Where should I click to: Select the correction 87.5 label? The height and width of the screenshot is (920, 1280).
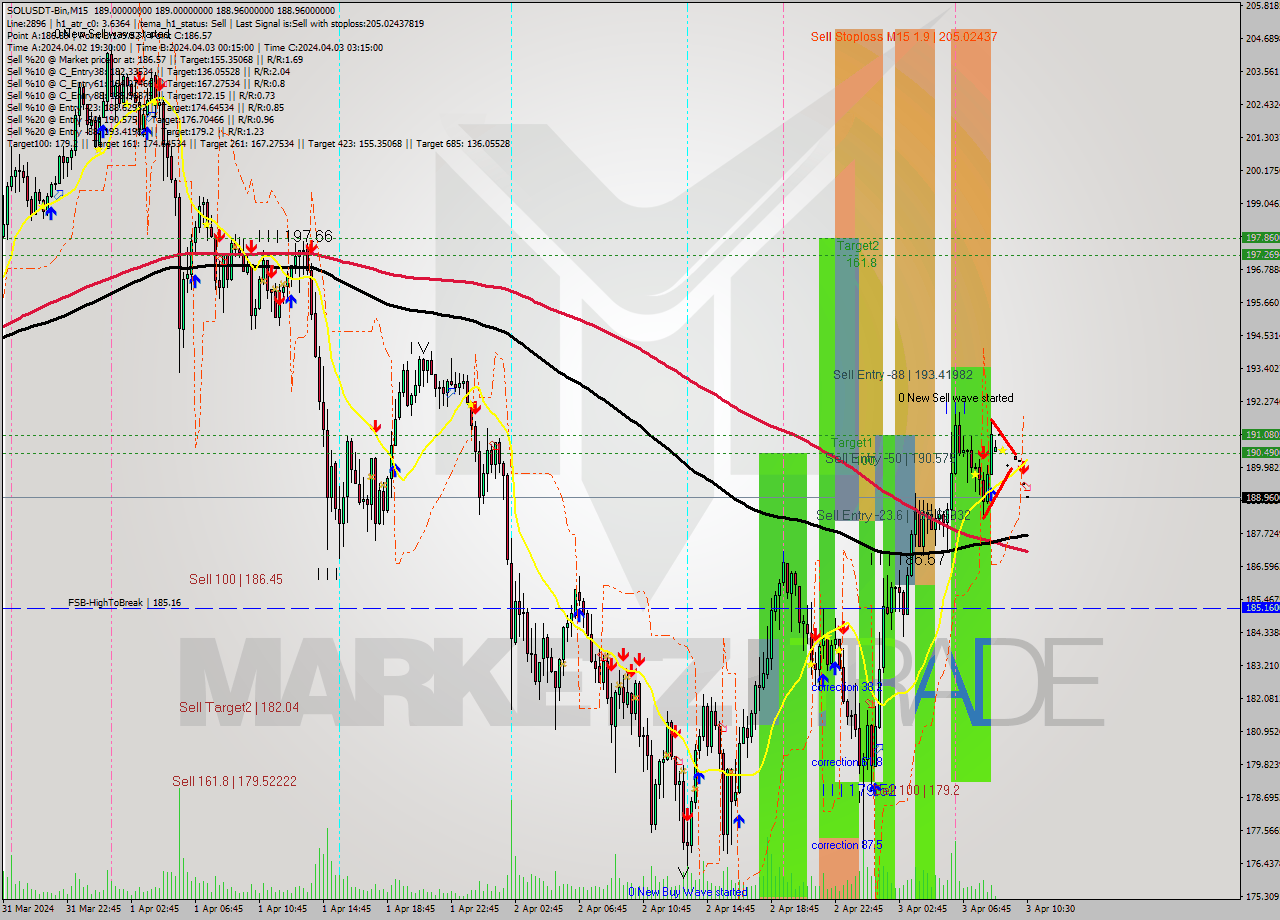click(846, 845)
